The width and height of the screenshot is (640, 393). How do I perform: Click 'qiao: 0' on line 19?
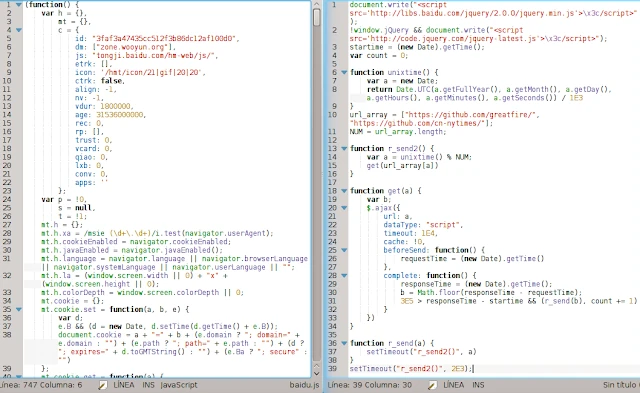pyautogui.click(x=91, y=157)
